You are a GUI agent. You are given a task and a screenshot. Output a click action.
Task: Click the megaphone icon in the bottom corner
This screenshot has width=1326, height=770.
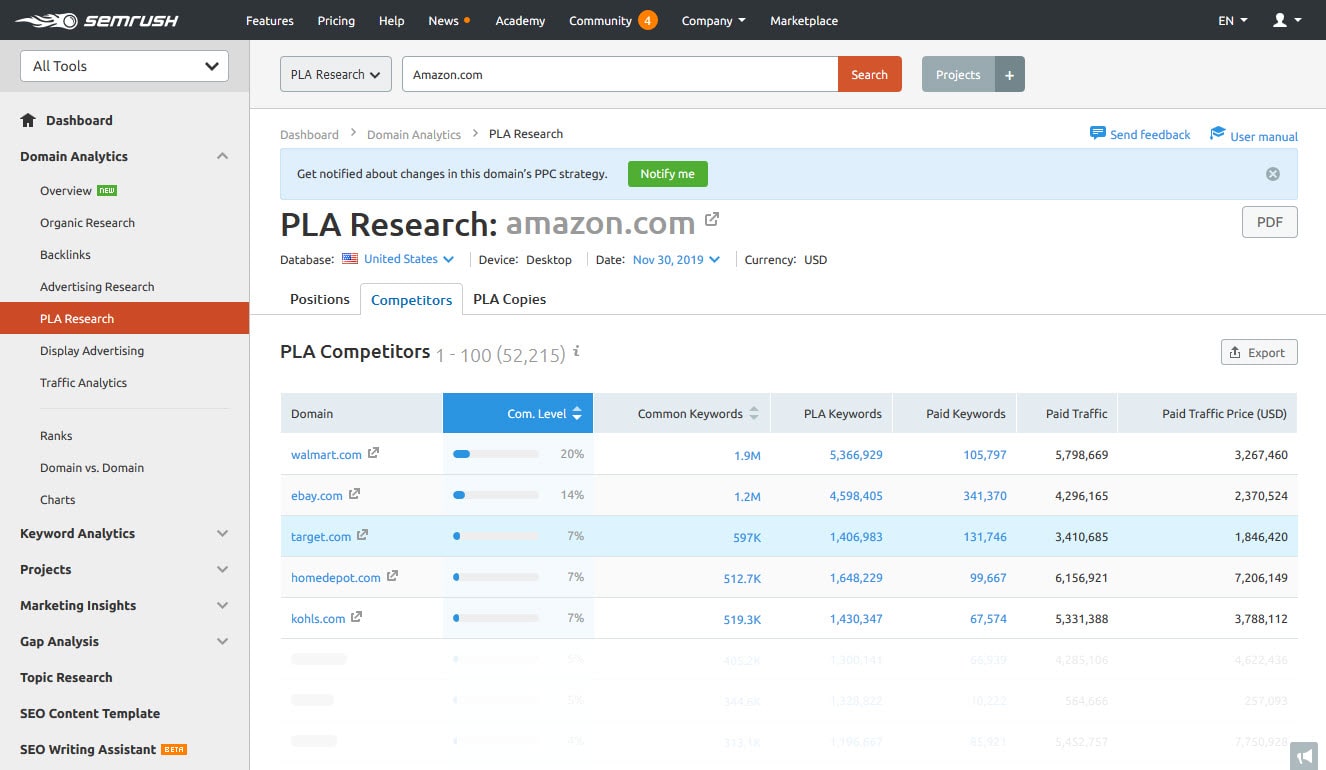(1304, 756)
